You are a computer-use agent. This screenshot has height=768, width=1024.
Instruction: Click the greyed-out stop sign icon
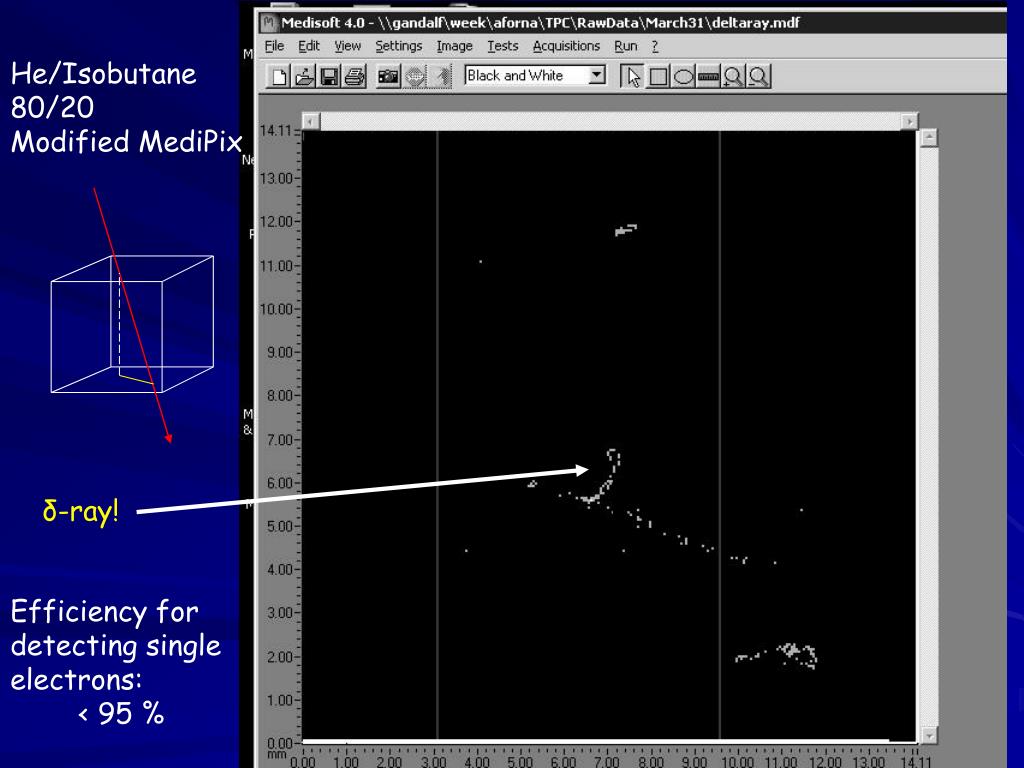point(415,76)
